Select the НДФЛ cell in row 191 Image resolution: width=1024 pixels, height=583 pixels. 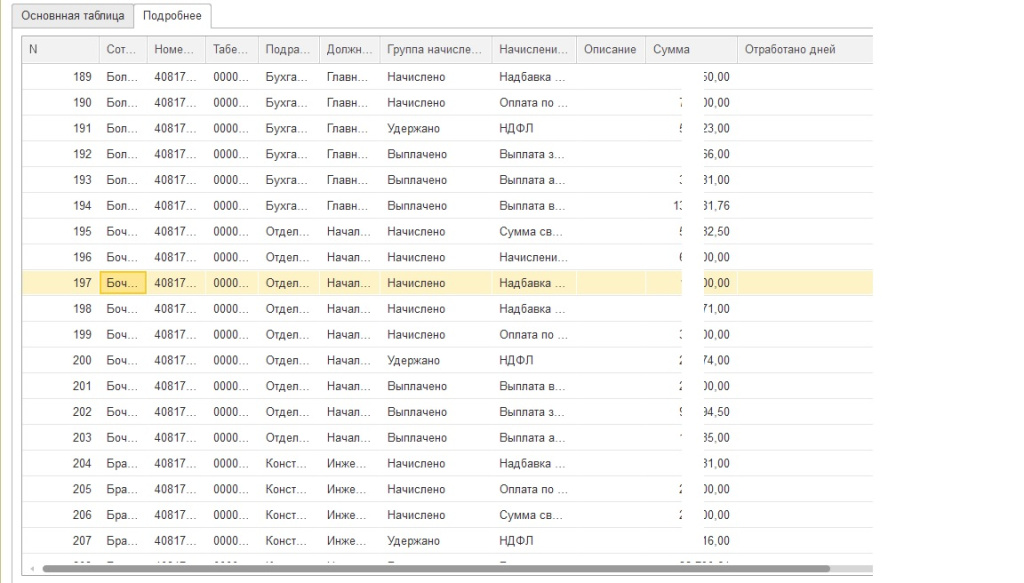pyautogui.click(x=533, y=129)
